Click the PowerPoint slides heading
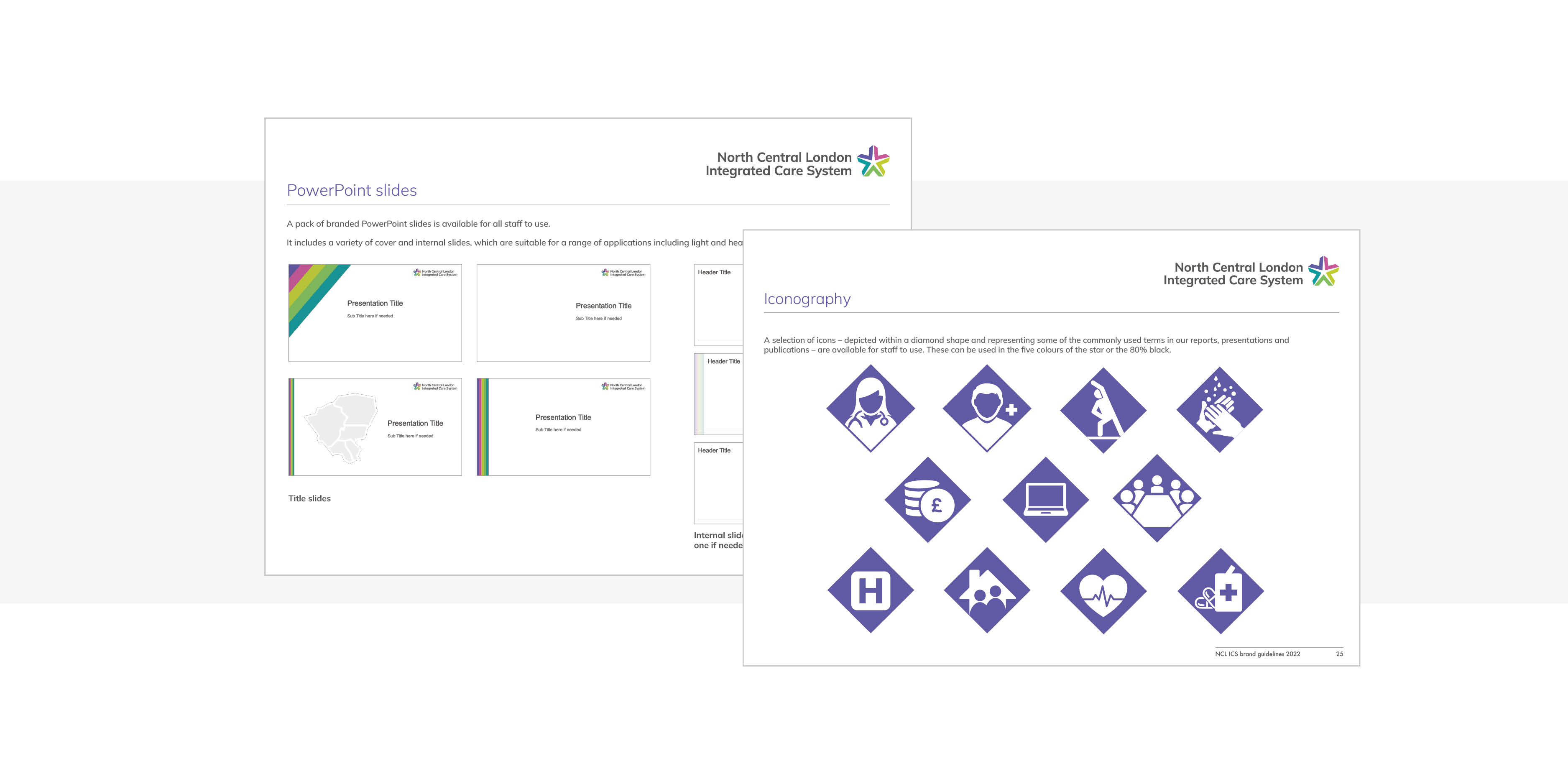This screenshot has height=784, width=1568. [352, 191]
